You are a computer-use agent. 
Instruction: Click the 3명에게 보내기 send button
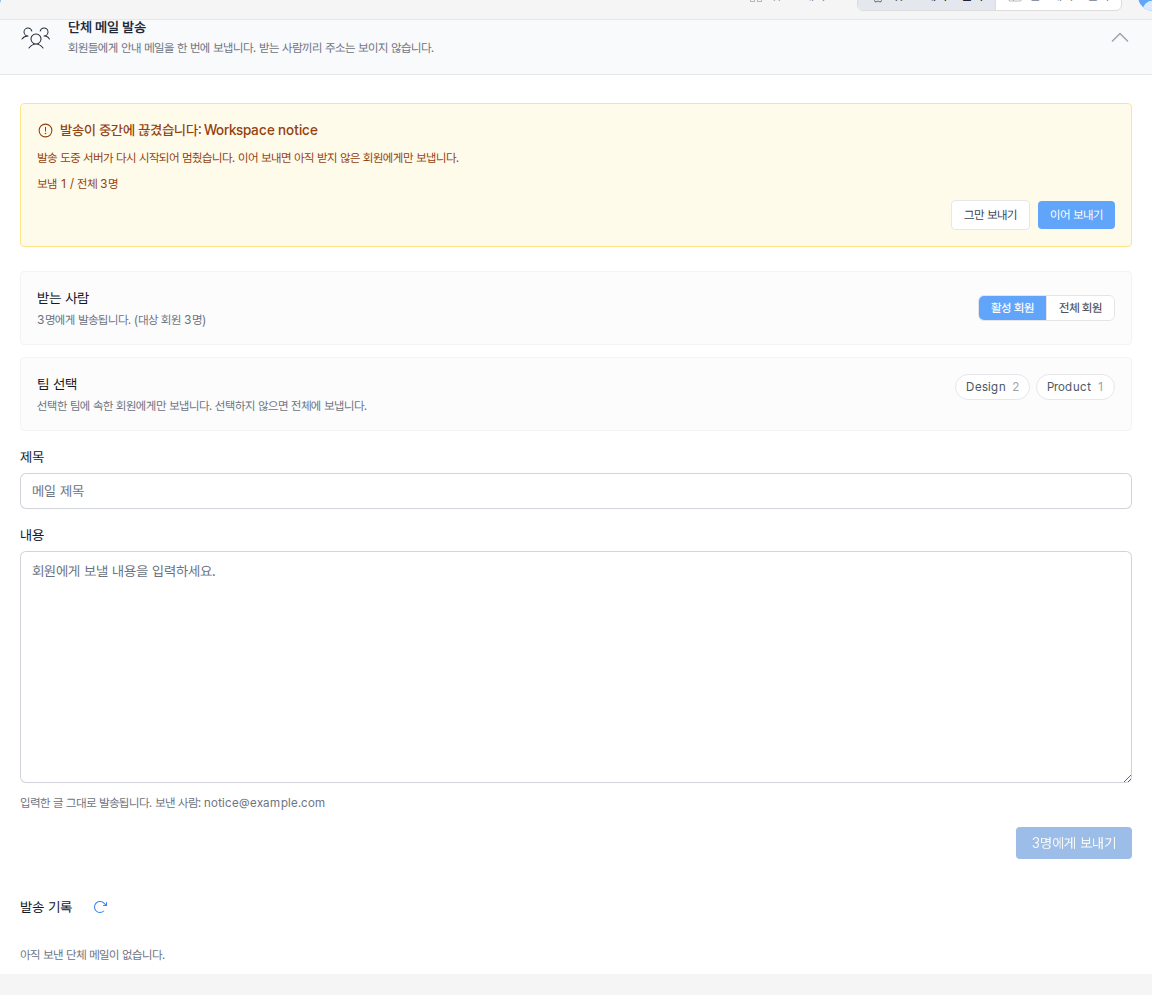1073,843
